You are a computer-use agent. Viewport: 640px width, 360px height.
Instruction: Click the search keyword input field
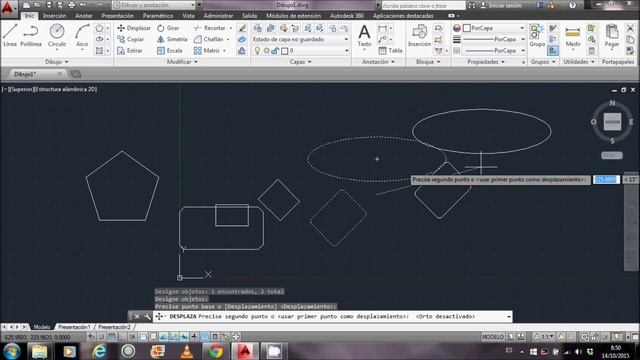tap(423, 5)
